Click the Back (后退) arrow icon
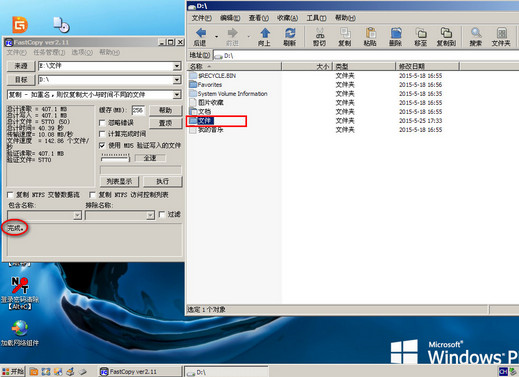The height and width of the screenshot is (377, 519). 201,33
